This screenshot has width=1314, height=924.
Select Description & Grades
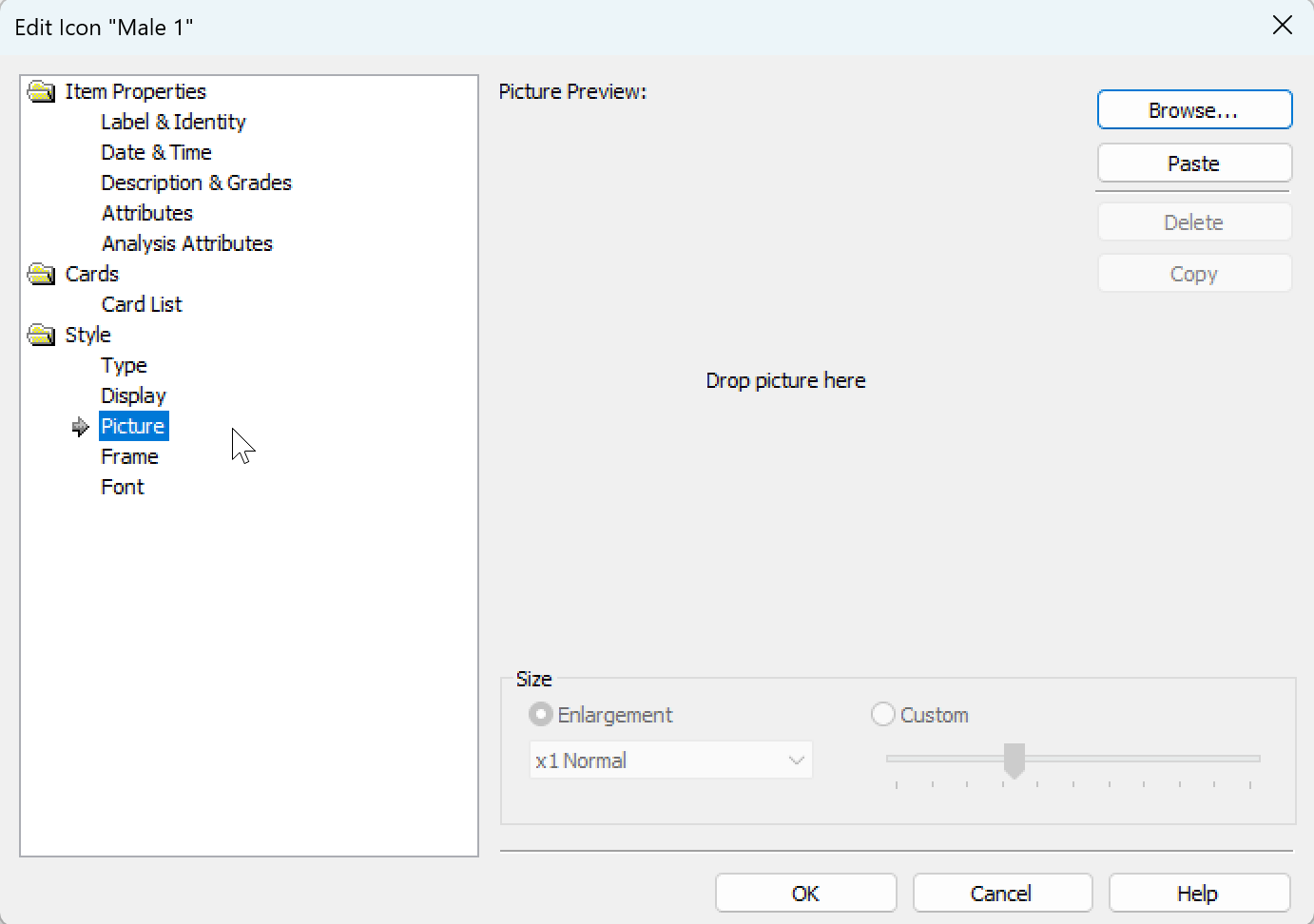[x=196, y=183]
